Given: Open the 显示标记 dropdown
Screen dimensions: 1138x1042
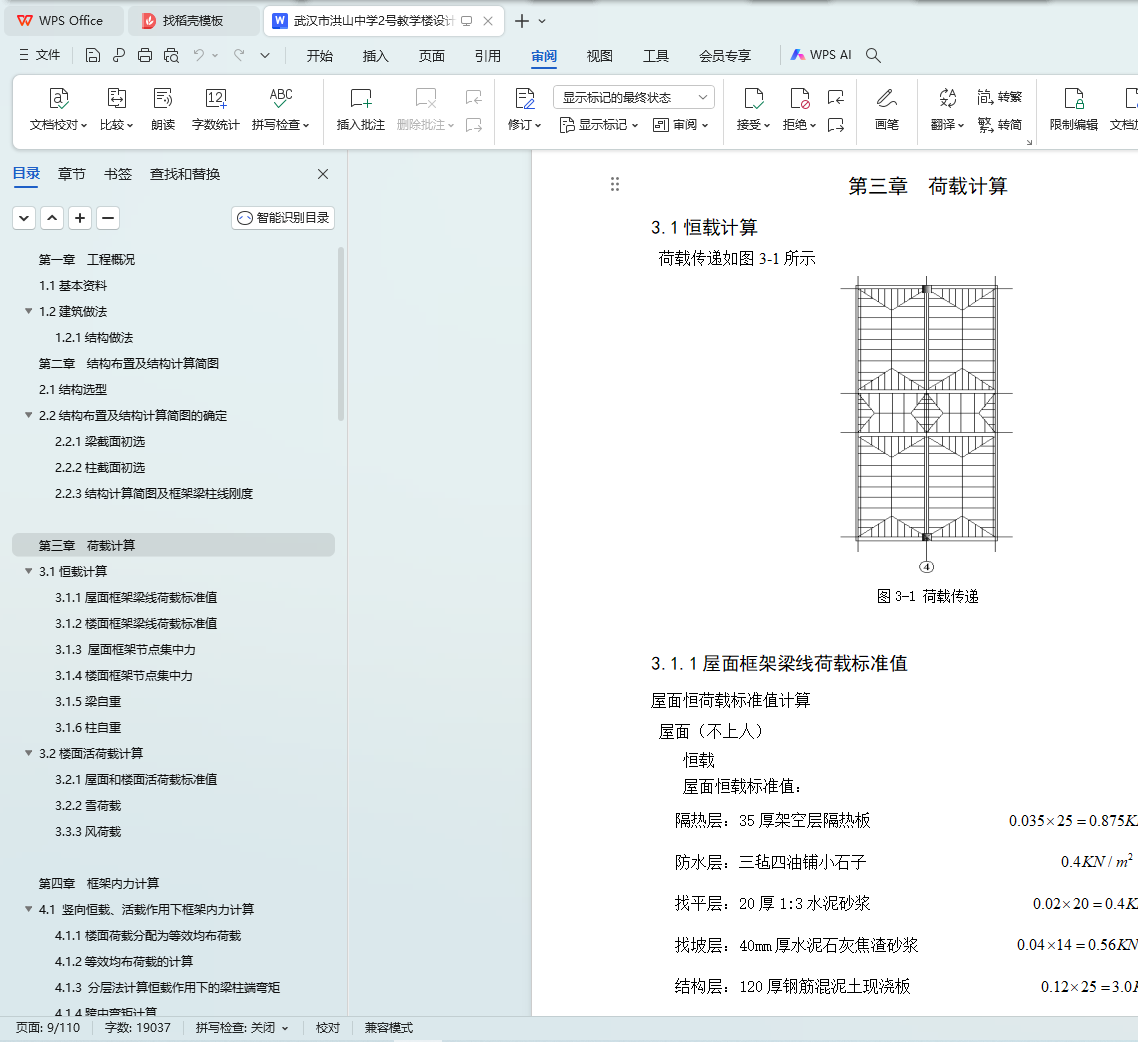Looking at the screenshot, I should 599,125.
